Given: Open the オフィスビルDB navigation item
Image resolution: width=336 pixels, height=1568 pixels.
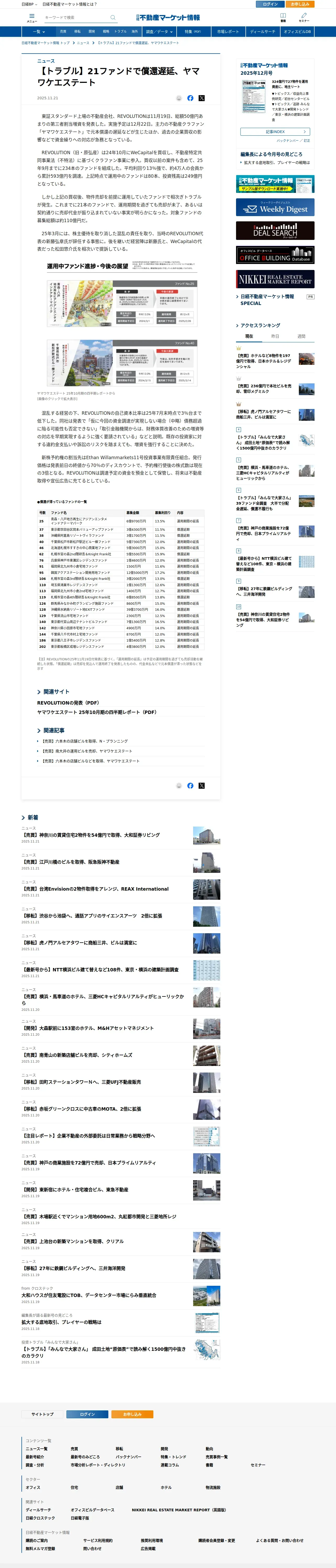Looking at the screenshot, I should tap(297, 32).
